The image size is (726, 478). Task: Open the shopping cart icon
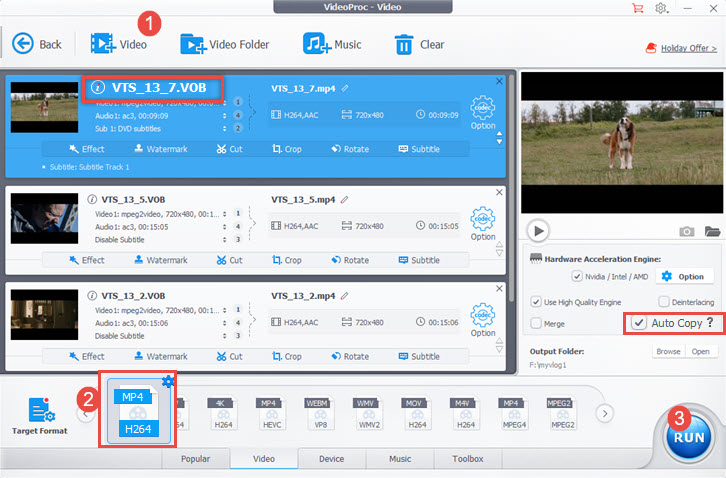click(x=638, y=8)
